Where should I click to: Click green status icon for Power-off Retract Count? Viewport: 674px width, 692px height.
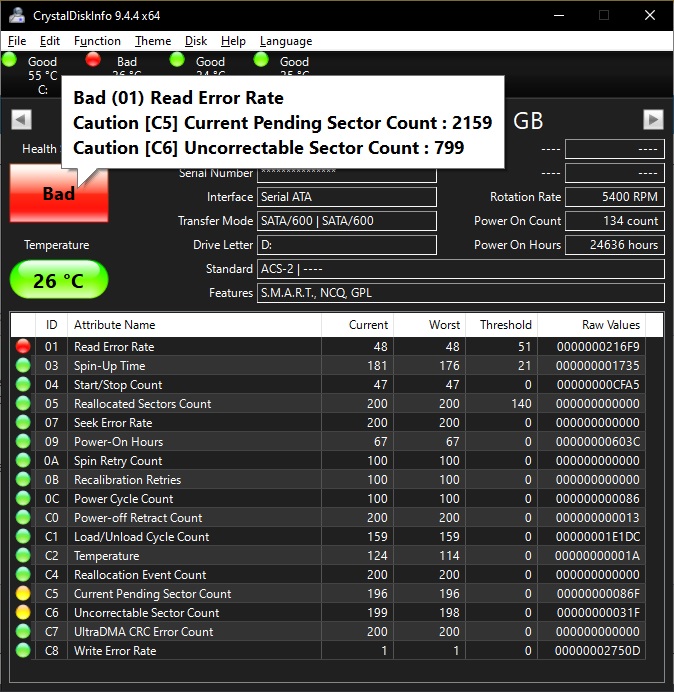coord(23,517)
